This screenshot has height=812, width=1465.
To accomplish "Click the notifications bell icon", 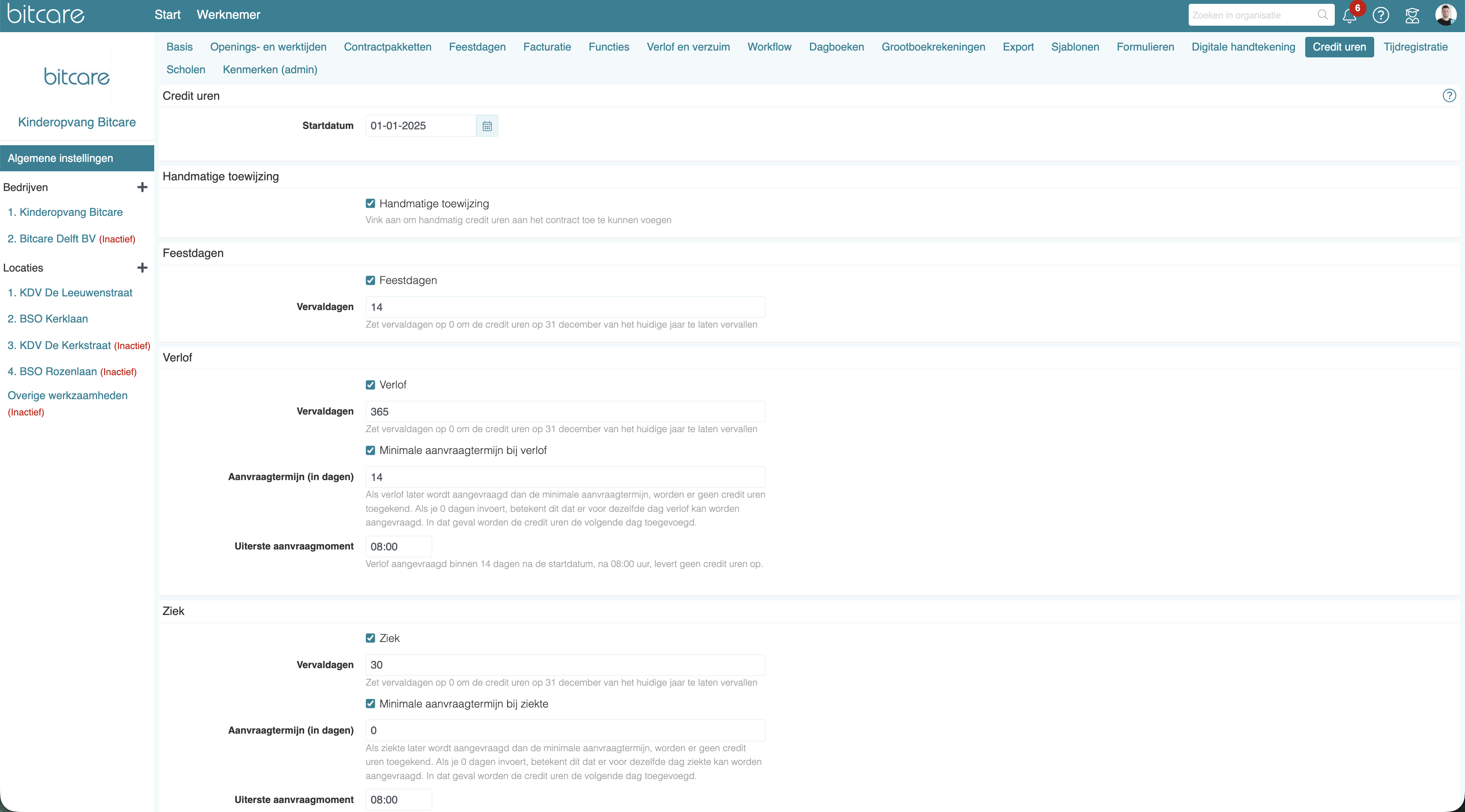I will click(1349, 15).
